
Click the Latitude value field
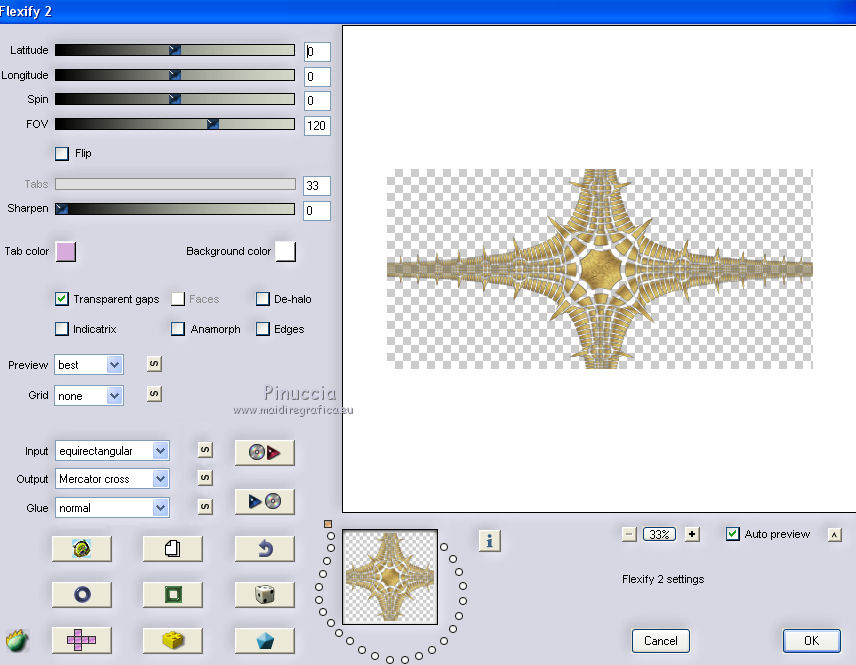point(317,52)
